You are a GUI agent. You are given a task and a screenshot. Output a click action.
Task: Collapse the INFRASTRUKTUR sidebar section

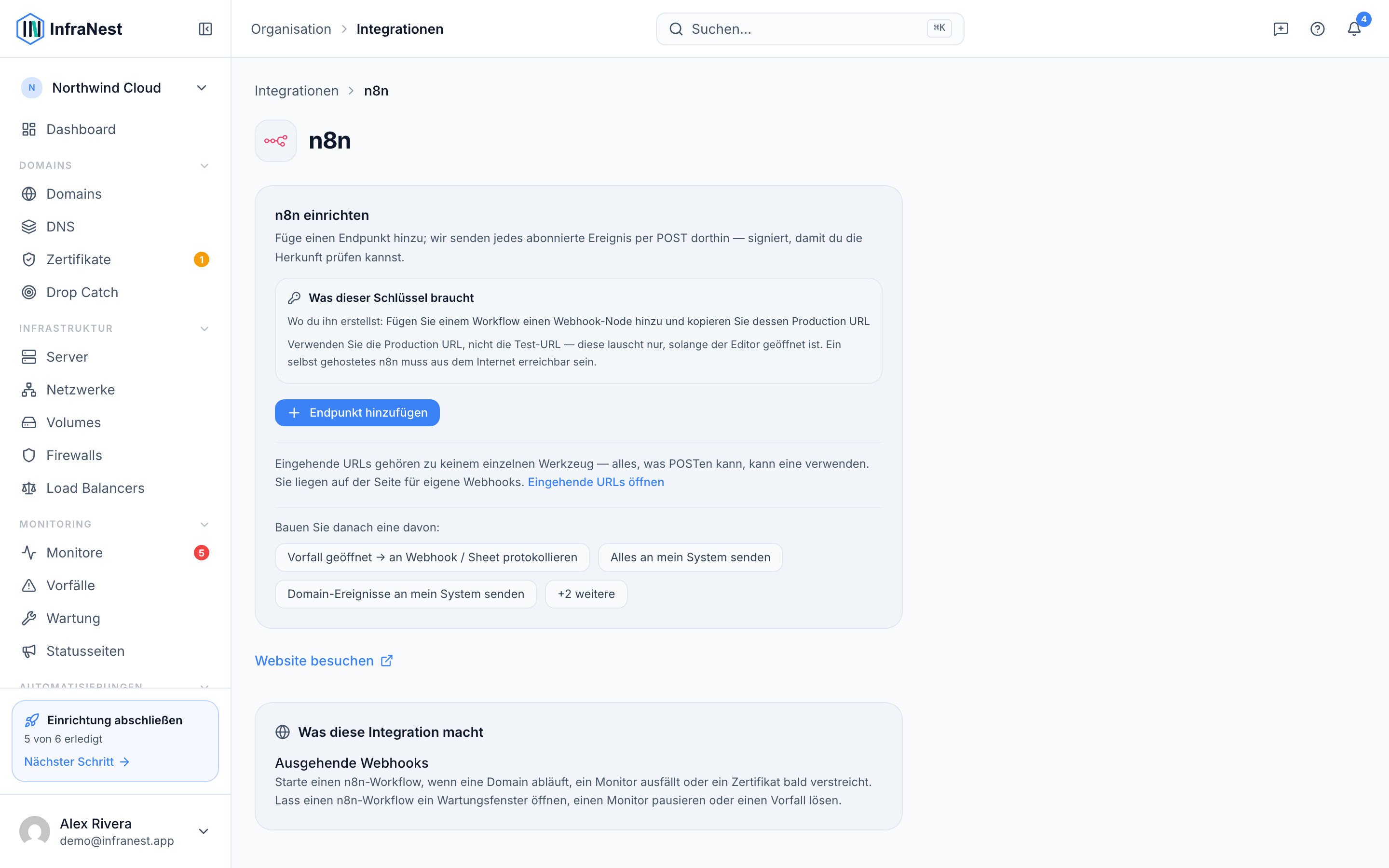click(x=204, y=328)
